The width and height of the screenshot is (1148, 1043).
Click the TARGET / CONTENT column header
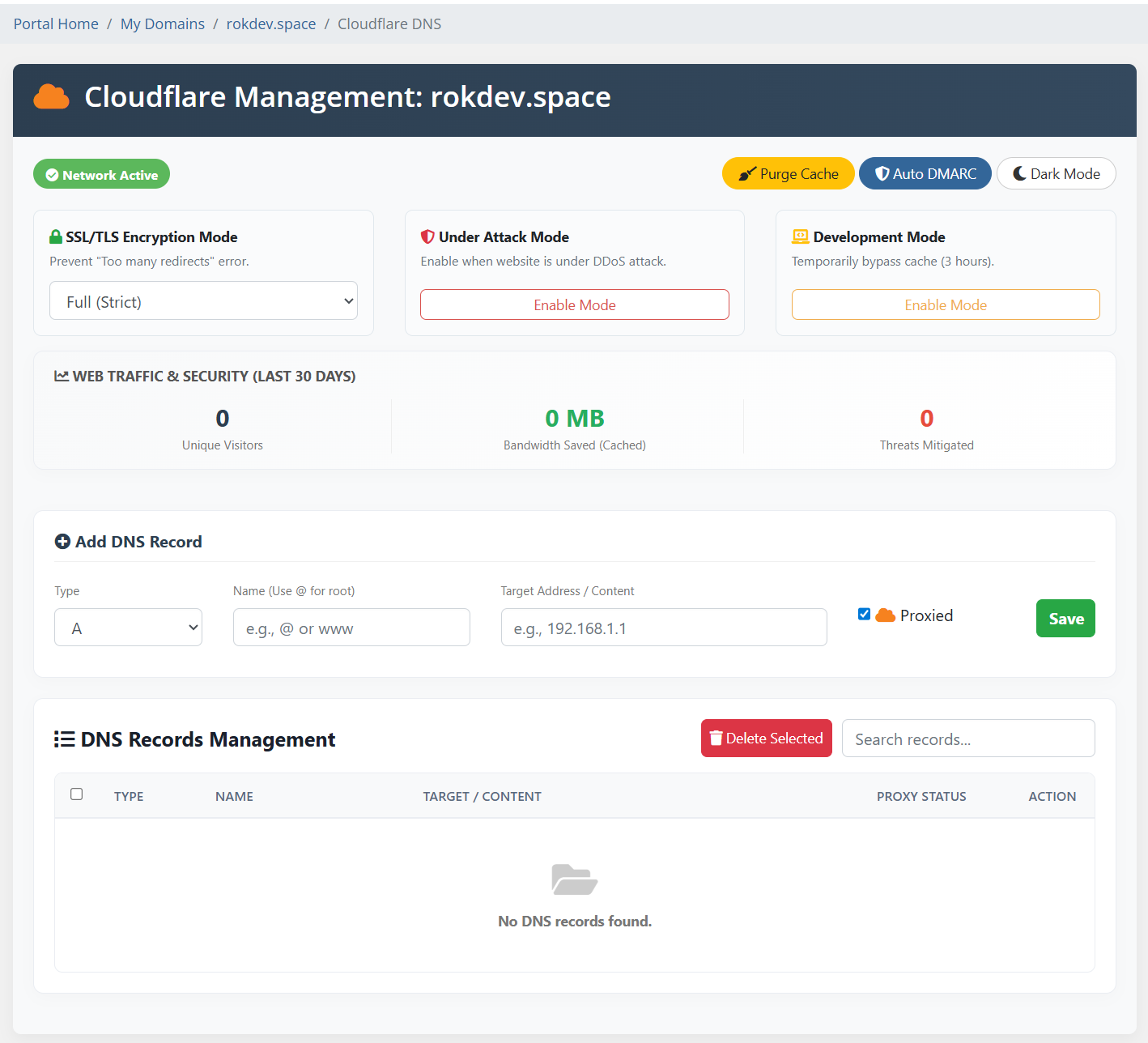pyautogui.click(x=483, y=797)
